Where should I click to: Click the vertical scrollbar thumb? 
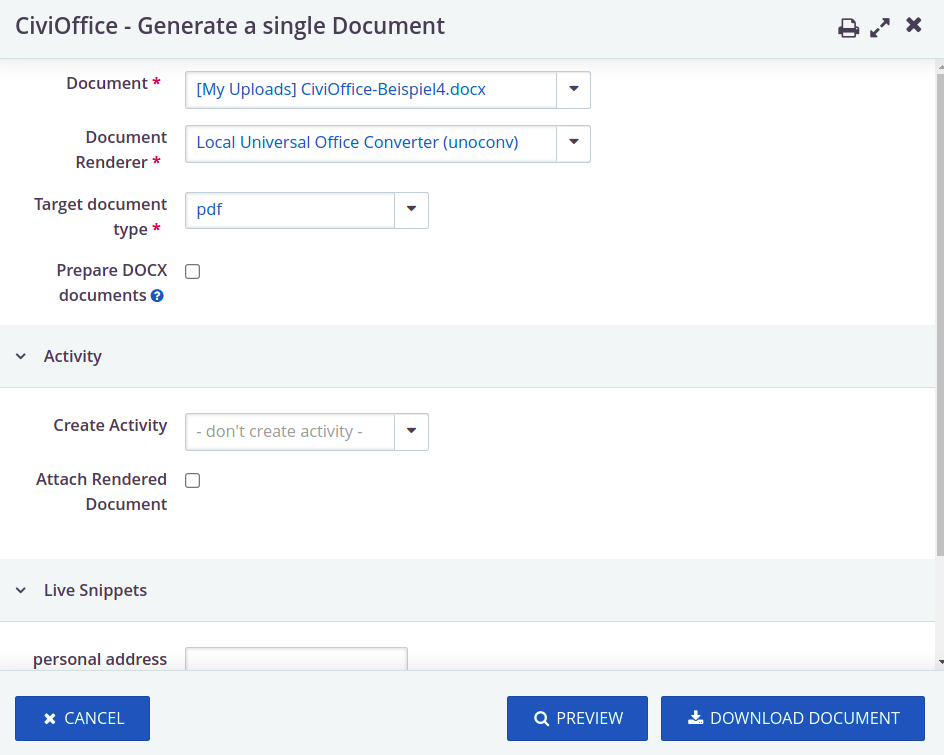[x=940, y=313]
